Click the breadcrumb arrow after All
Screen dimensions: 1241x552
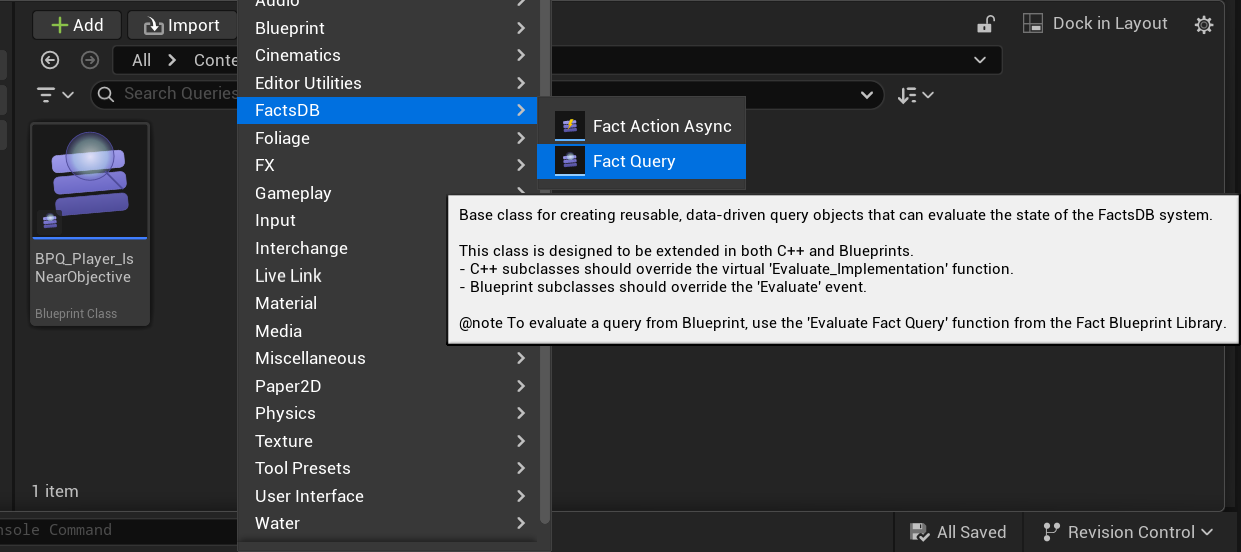point(172,60)
